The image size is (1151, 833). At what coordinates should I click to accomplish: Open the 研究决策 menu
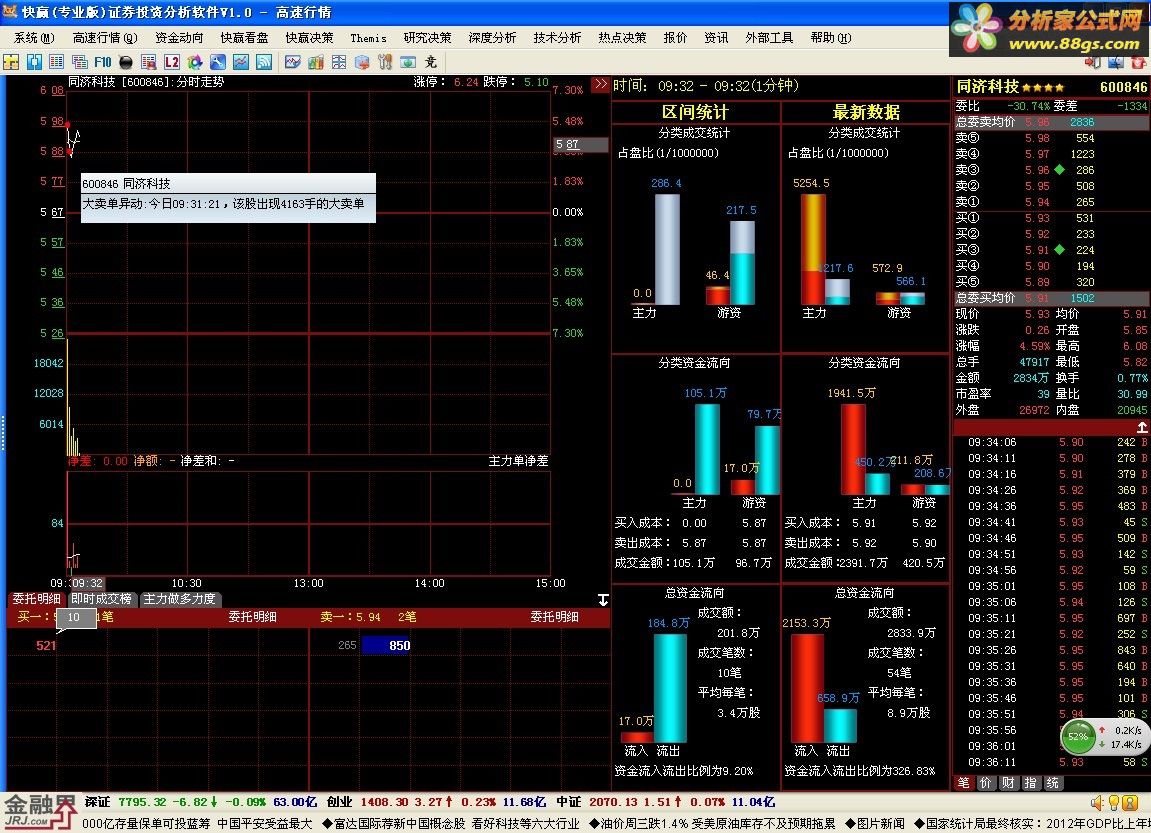[427, 37]
